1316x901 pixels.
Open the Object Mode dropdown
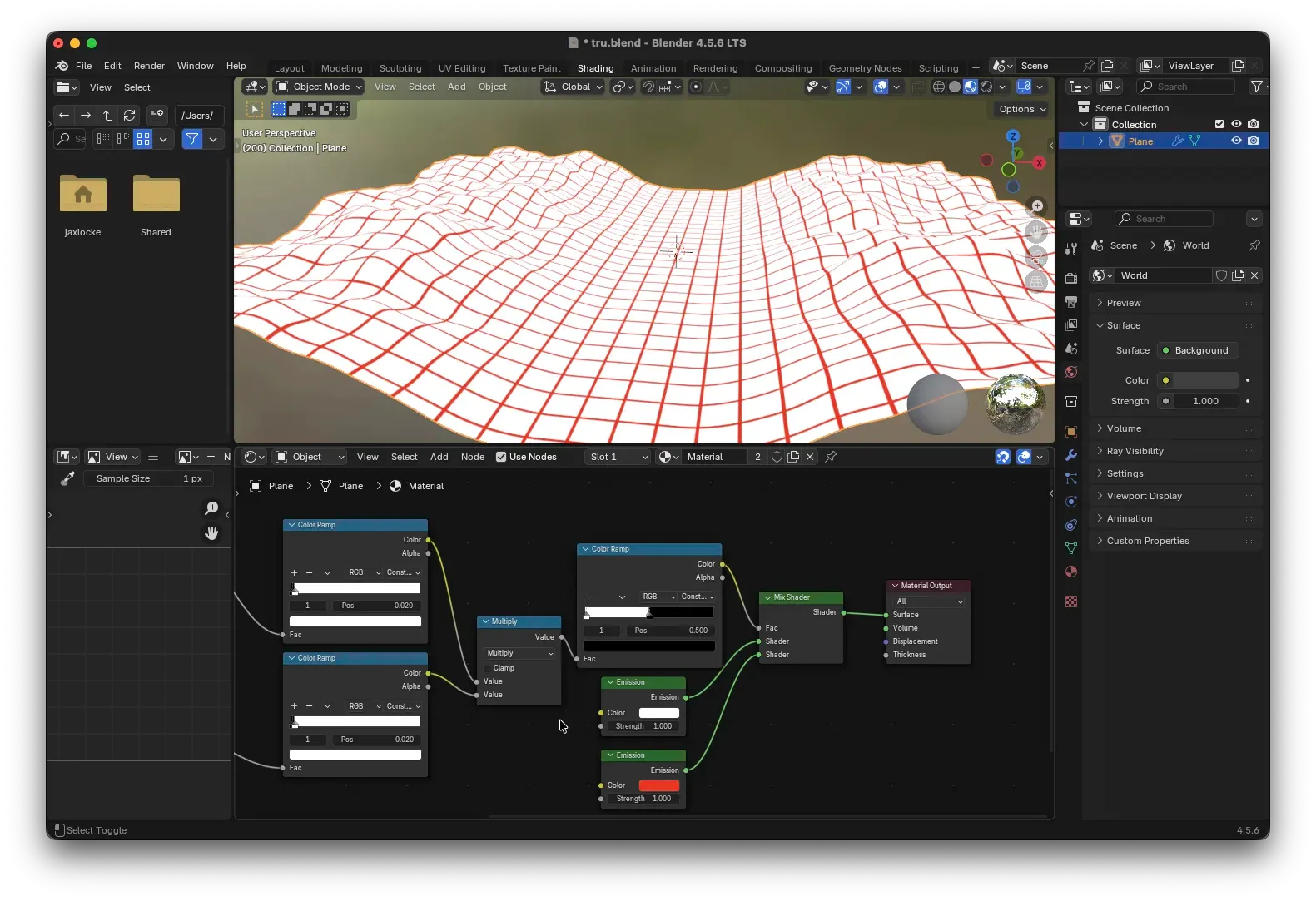pyautogui.click(x=320, y=87)
